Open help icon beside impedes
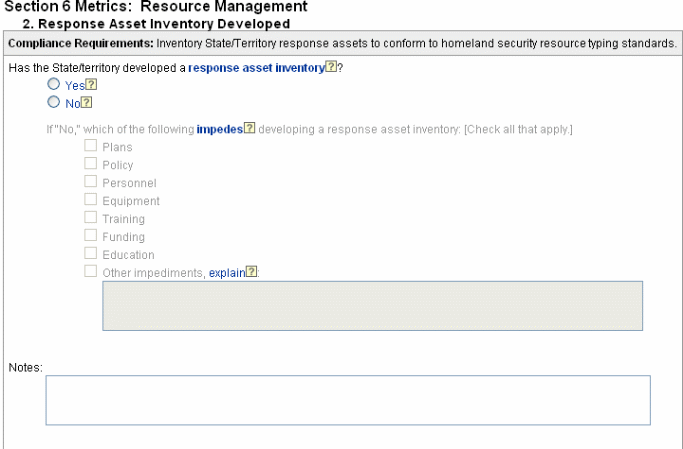Image resolution: width=683 pixels, height=449 pixels. 250,128
